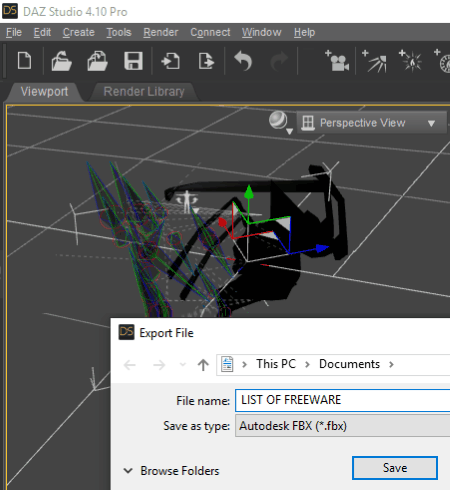
Task: Click the File name input field
Action: pyautogui.click(x=343, y=400)
